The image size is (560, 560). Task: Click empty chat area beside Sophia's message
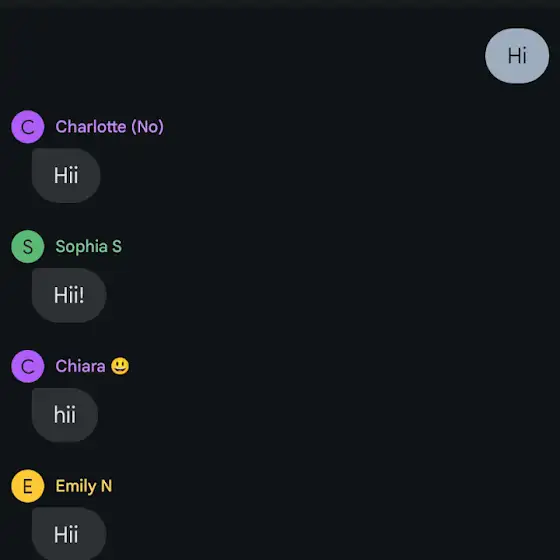(321, 295)
